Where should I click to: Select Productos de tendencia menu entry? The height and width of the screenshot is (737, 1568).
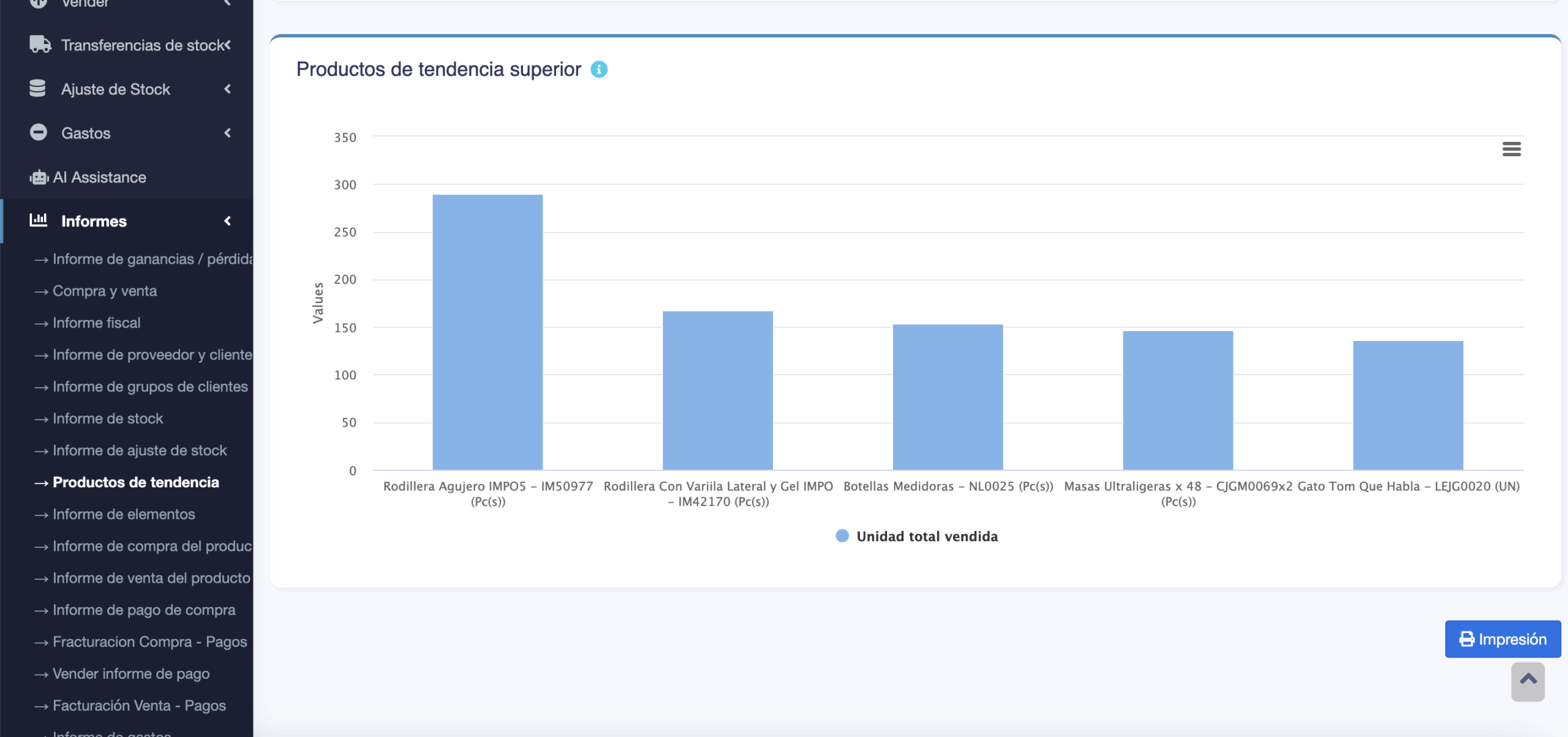tap(136, 482)
